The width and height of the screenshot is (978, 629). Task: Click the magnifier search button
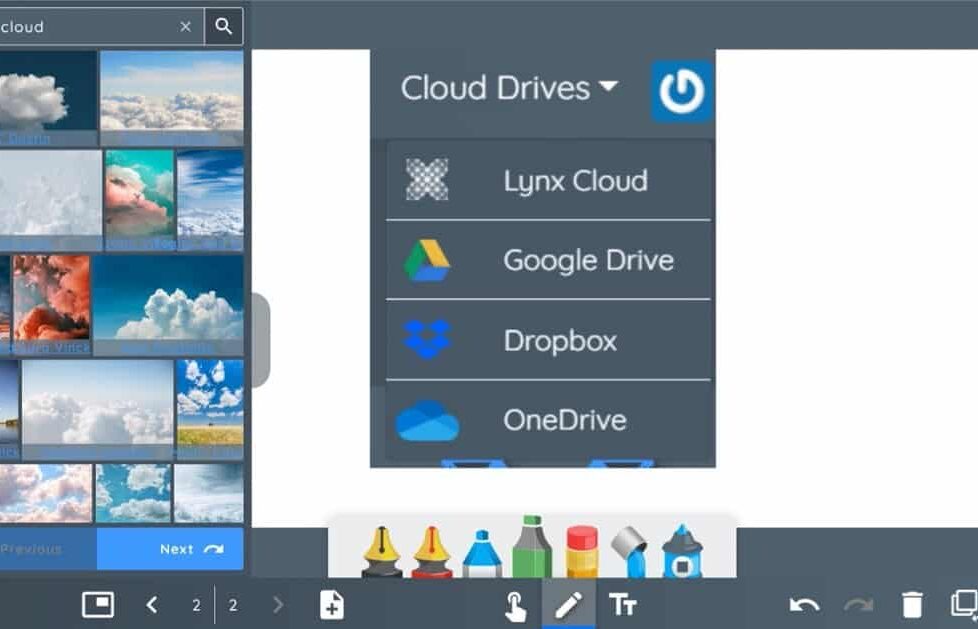pyautogui.click(x=223, y=26)
